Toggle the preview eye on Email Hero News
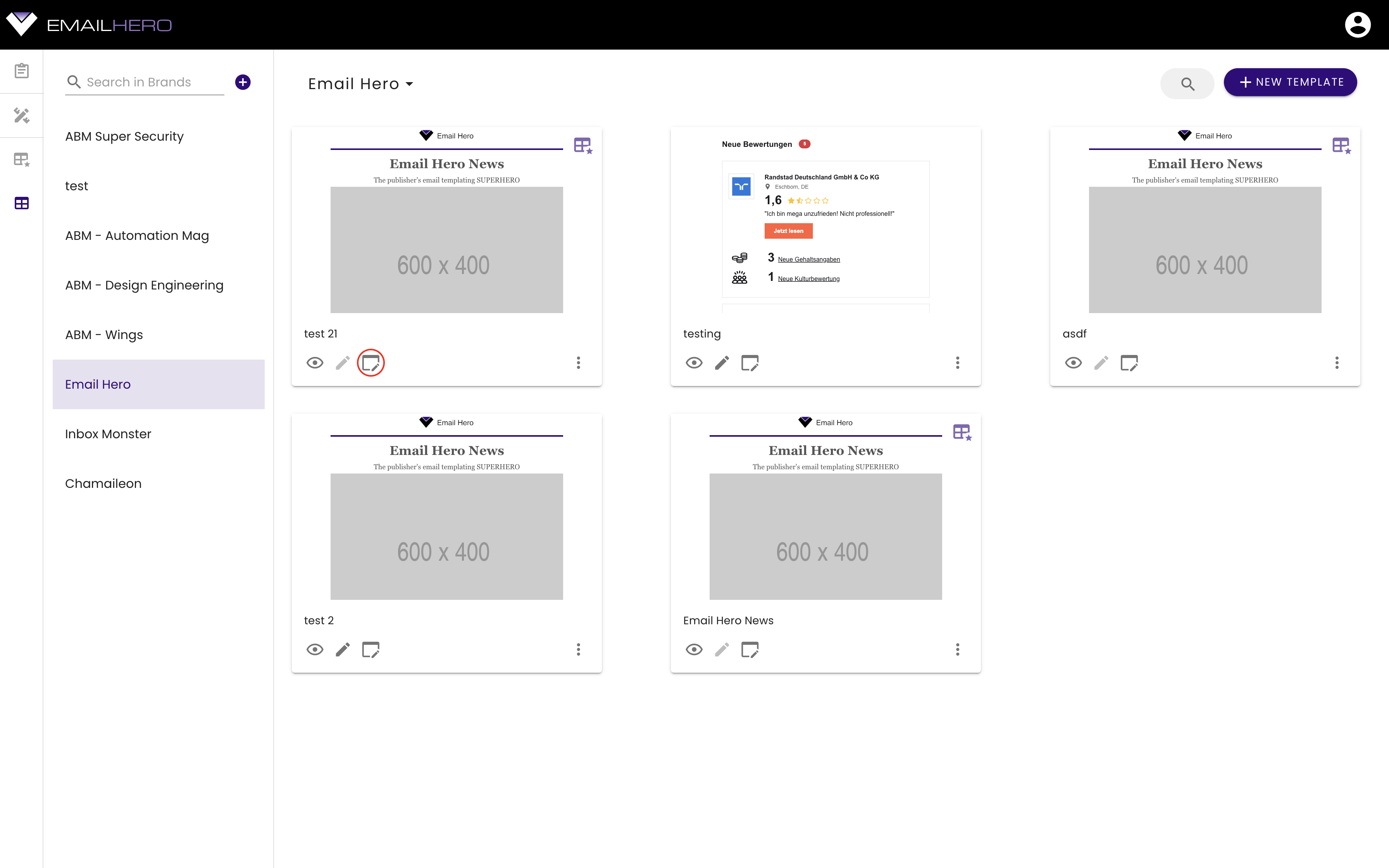Screen dimensions: 1389x868 (694, 649)
